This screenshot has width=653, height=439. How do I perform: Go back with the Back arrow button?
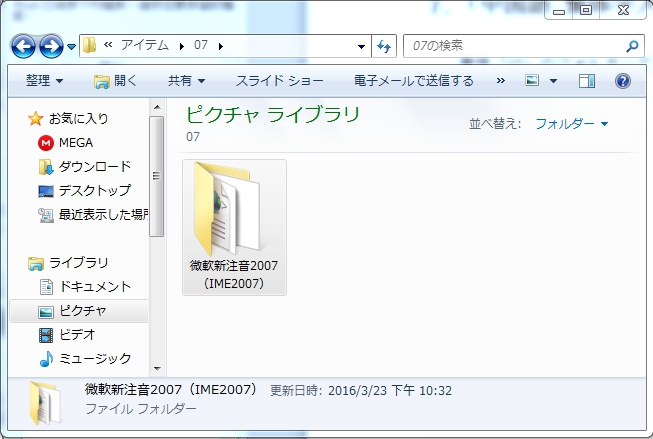point(23,46)
